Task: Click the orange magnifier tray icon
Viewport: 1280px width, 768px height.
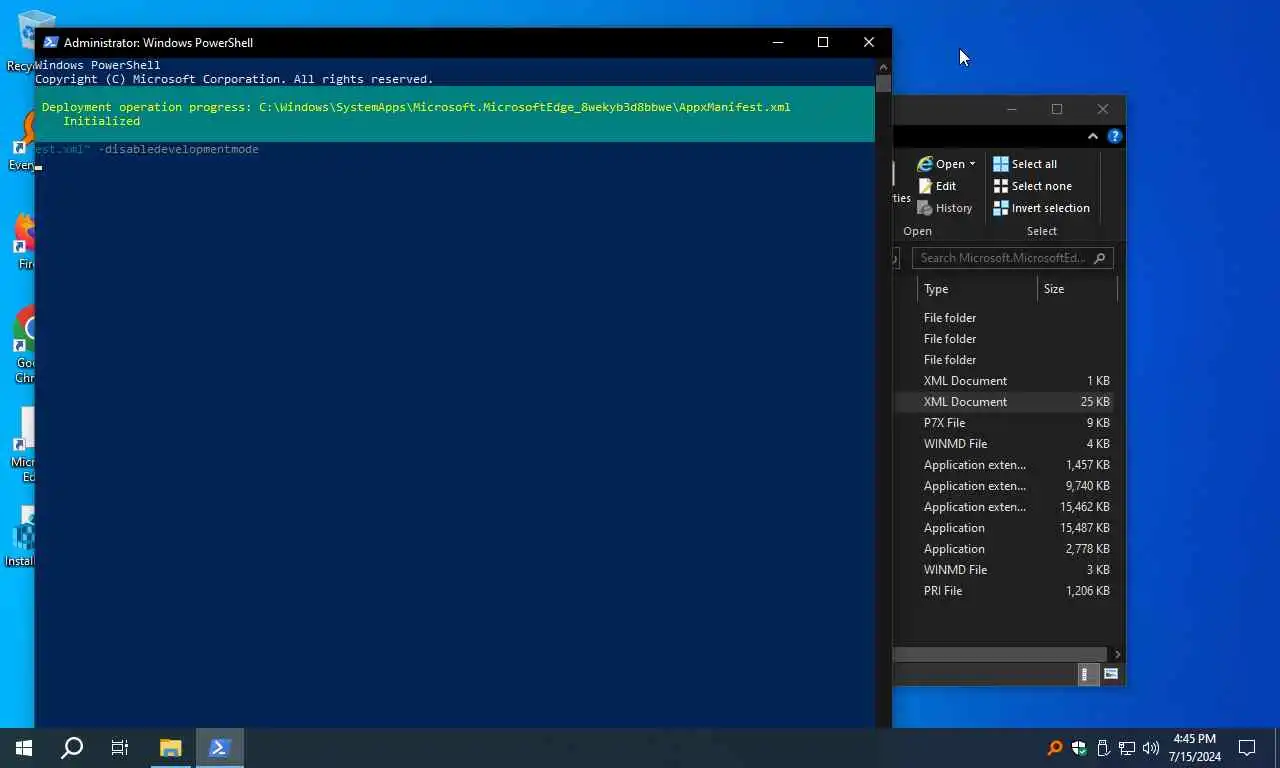Action: point(1054,748)
